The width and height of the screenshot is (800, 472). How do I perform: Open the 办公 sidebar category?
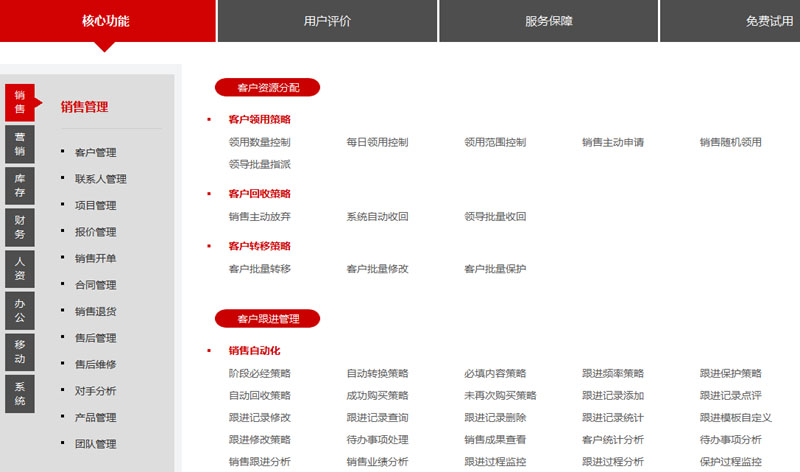pyautogui.click(x=20, y=310)
